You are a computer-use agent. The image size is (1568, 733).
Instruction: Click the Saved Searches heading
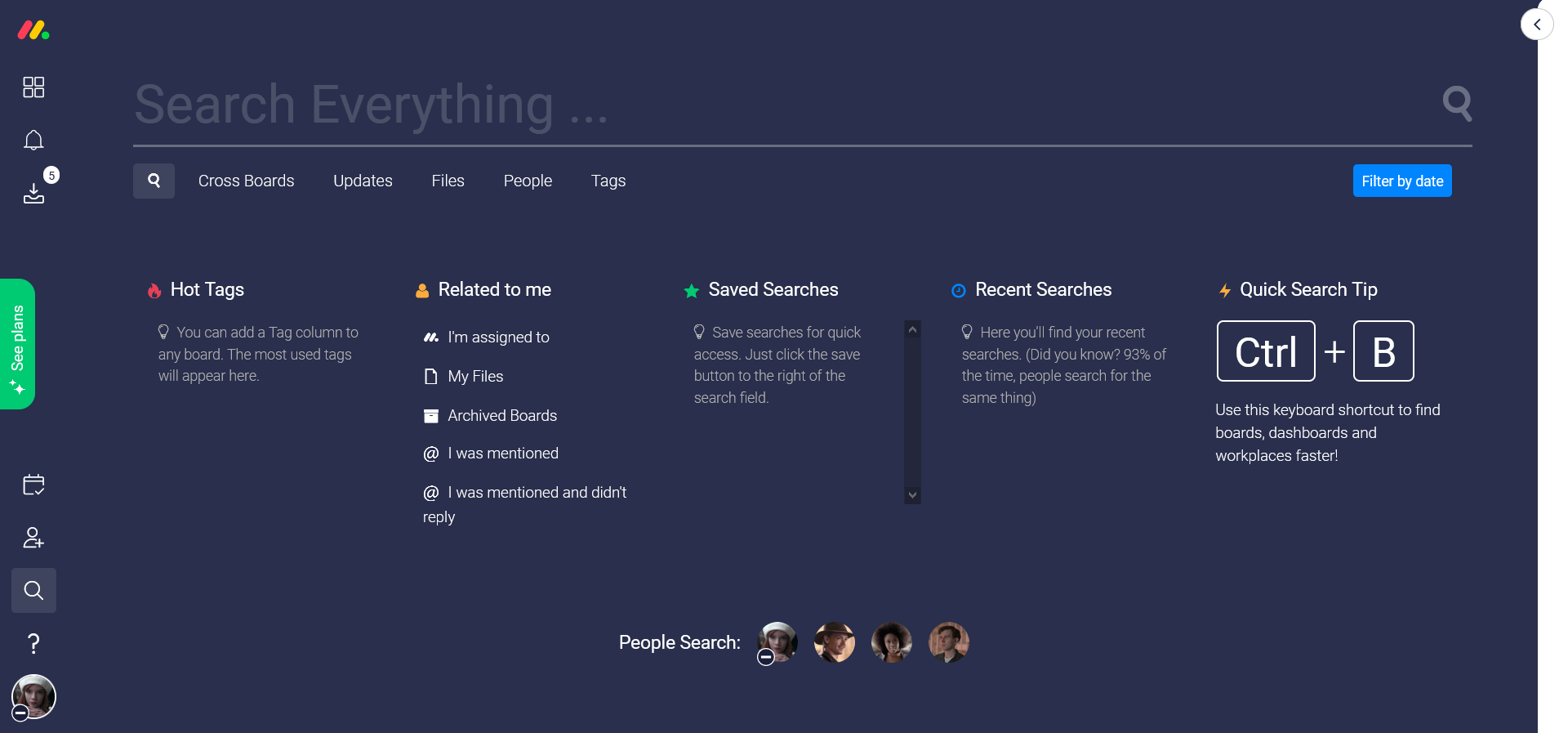coord(773,289)
